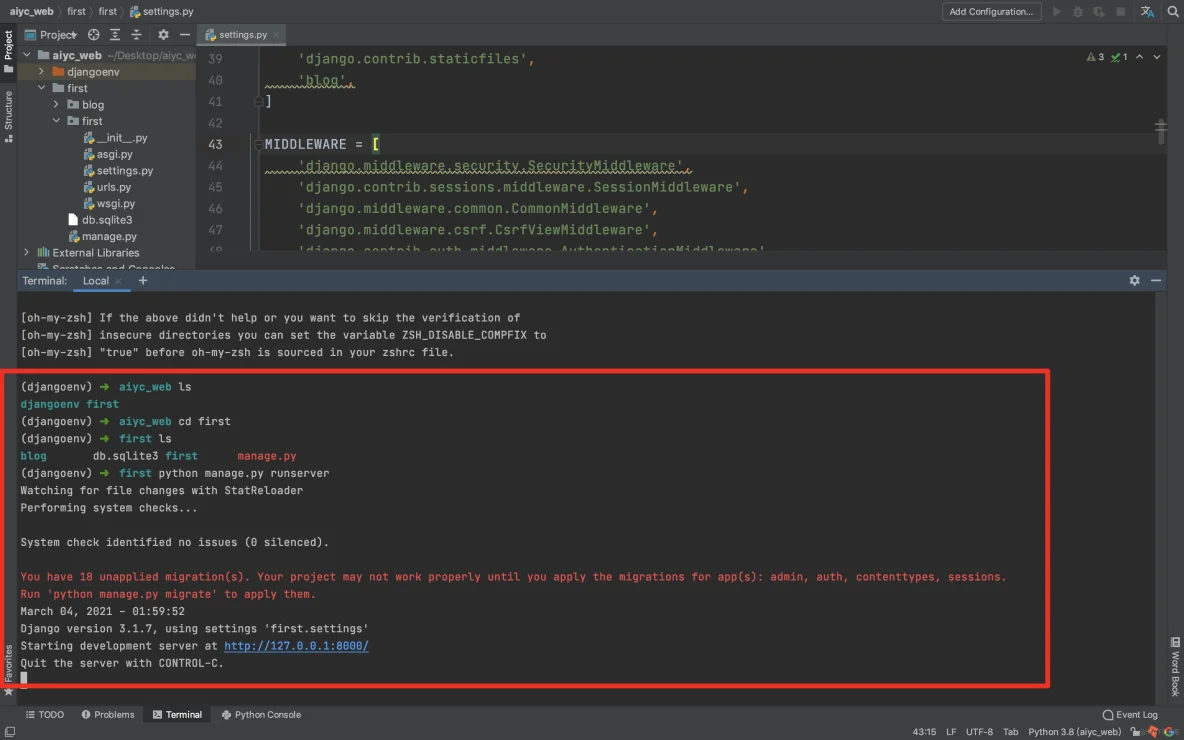Click the Tab indent setting in status bar
This screenshot has width=1184, height=740.
tap(1010, 732)
